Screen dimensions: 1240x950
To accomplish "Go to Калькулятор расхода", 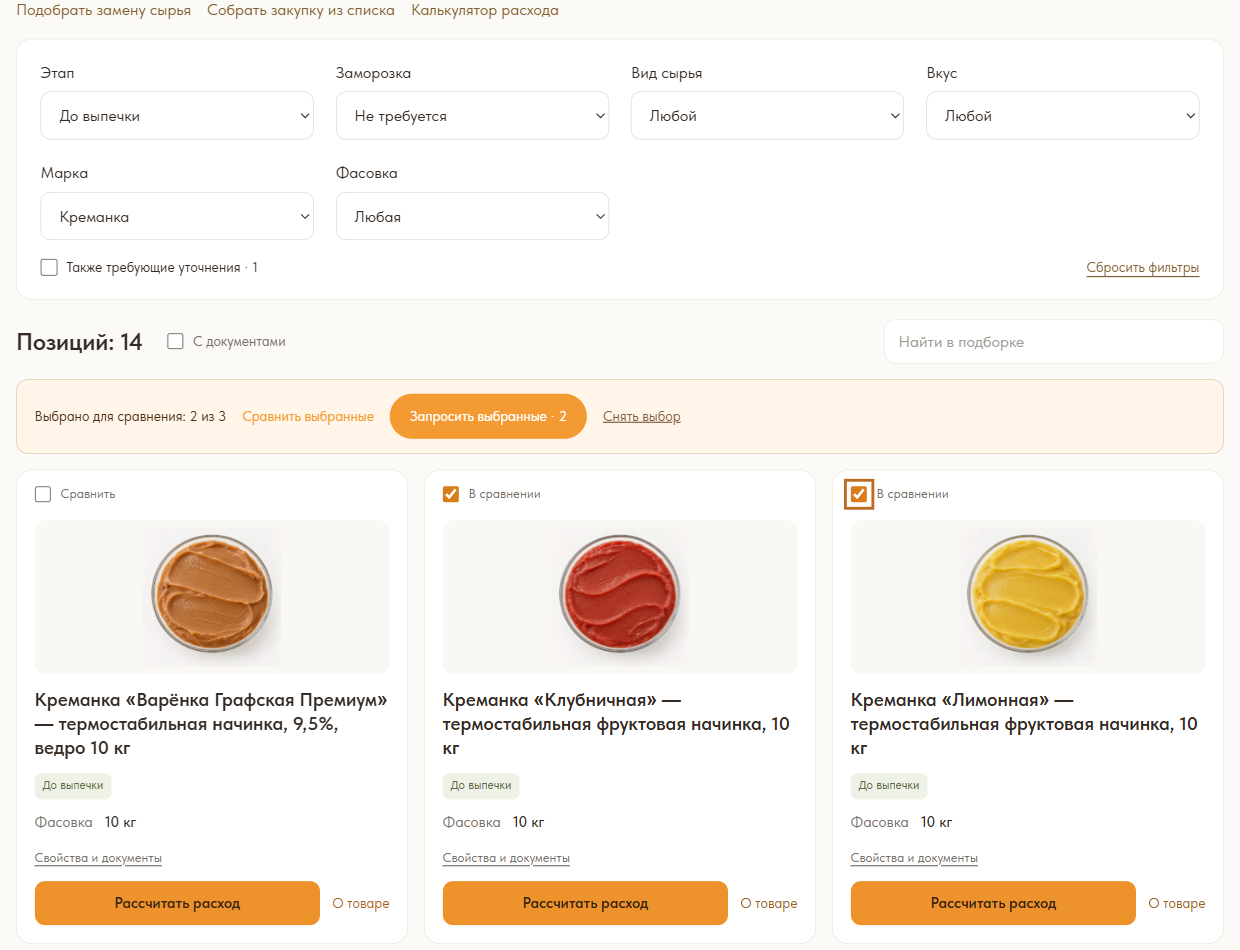I will [485, 11].
